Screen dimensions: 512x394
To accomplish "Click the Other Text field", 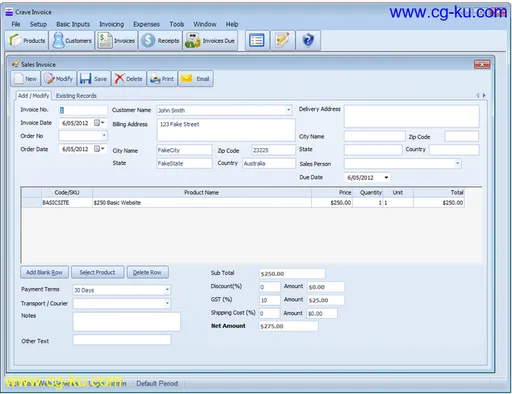I will pos(122,340).
